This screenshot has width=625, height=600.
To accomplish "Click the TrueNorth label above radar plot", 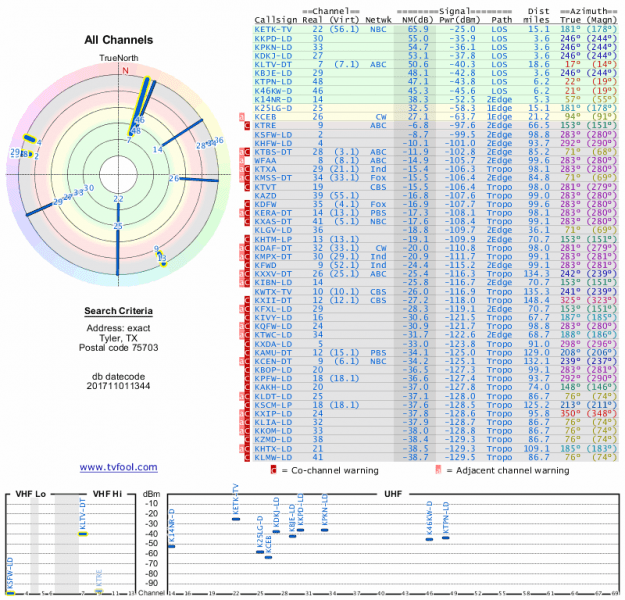I will [x=119, y=58].
